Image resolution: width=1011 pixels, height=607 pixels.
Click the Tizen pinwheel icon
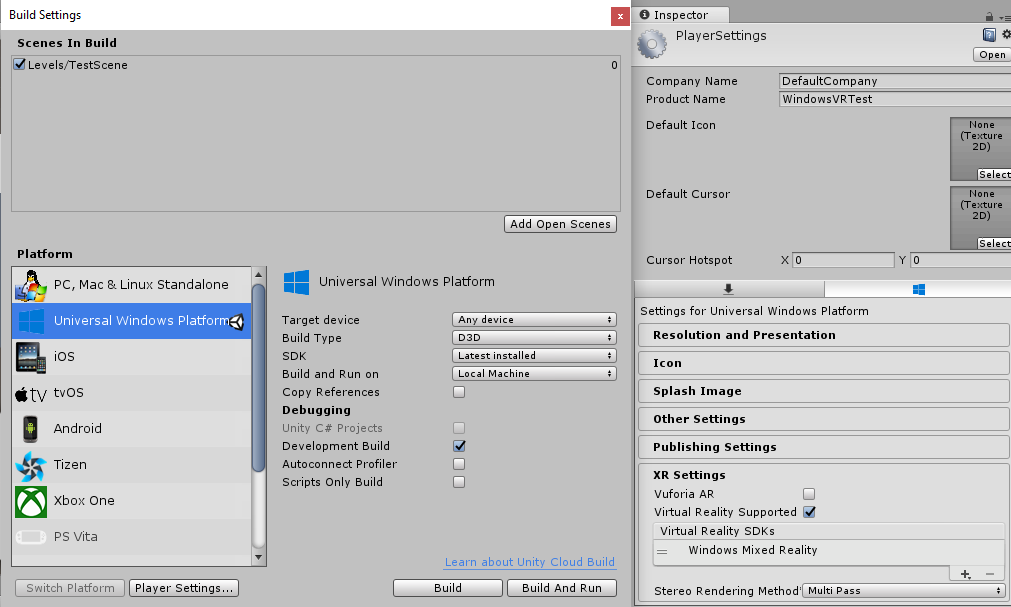point(30,466)
